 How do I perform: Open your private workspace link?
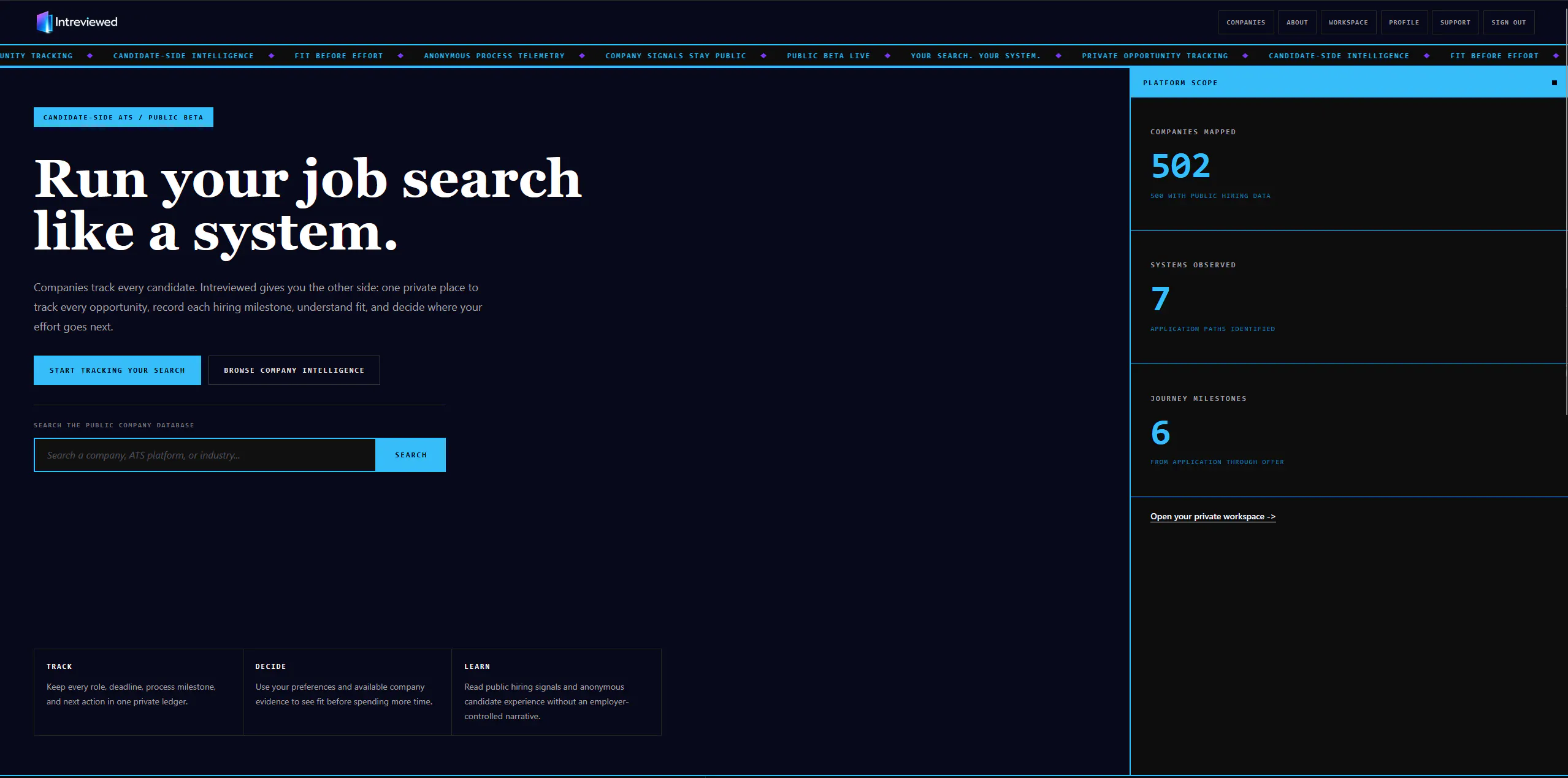(1213, 516)
